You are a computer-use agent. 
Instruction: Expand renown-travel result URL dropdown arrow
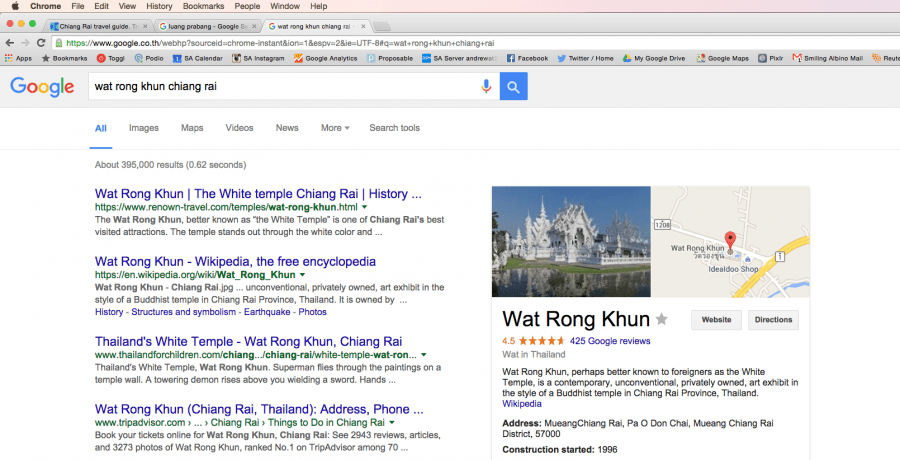364,207
